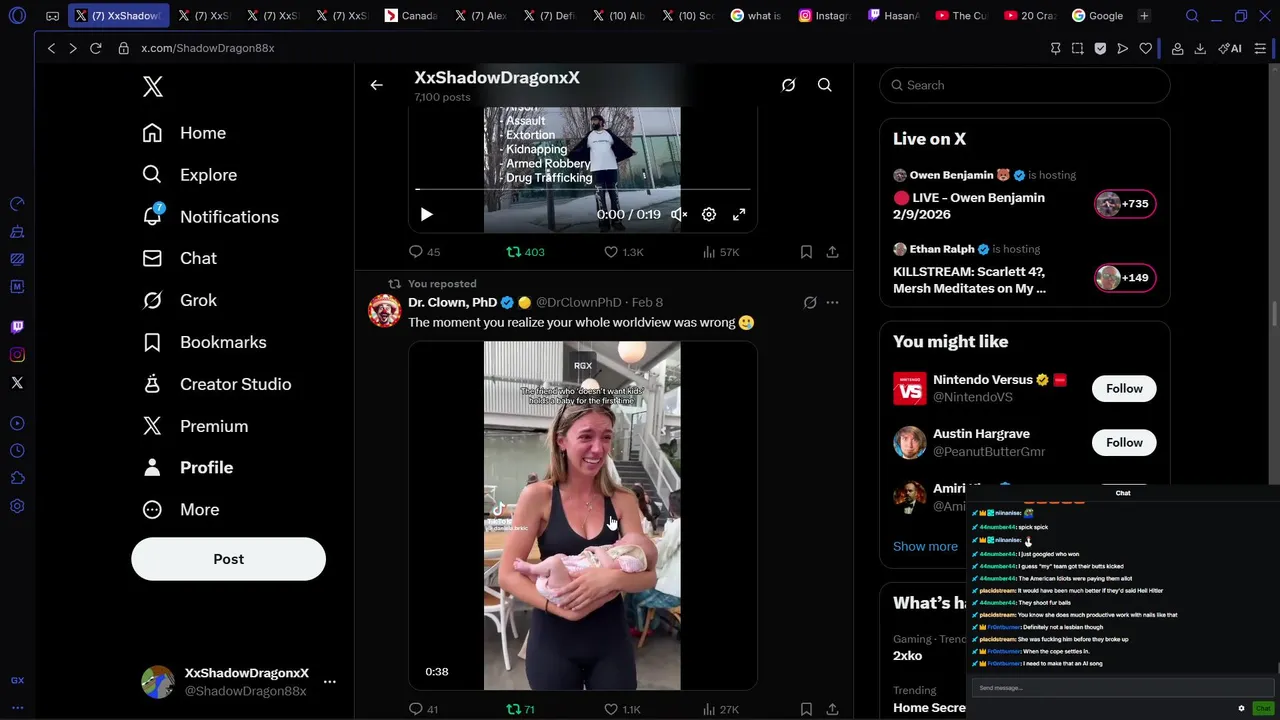The width and height of the screenshot is (1280, 720).
Task: Open Explore in X sidebar
Action: (x=190, y=175)
